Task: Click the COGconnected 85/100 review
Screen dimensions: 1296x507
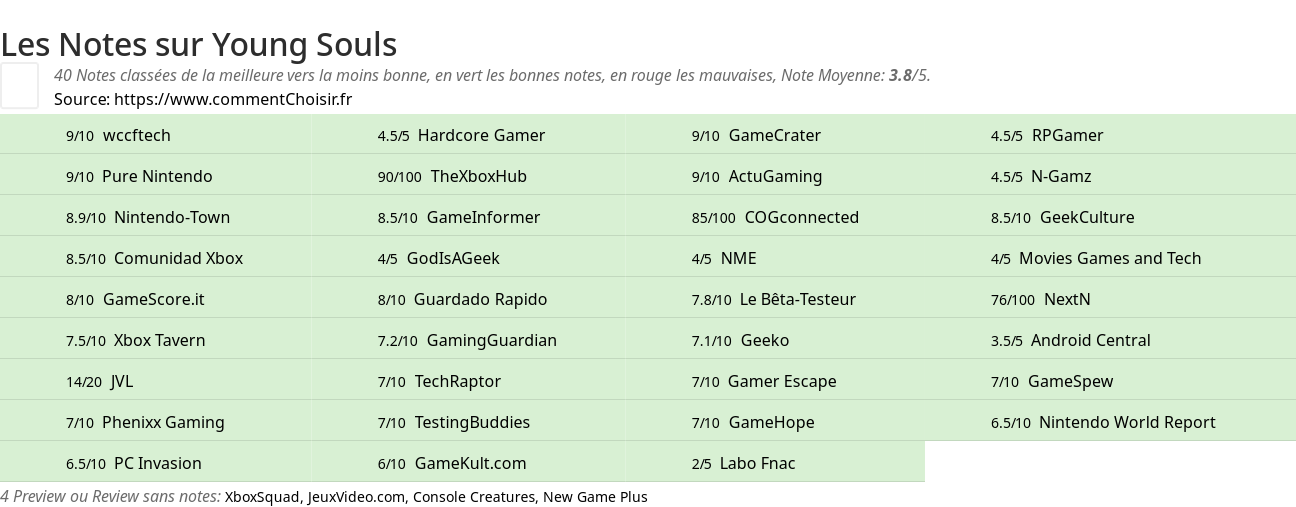Action: (x=801, y=217)
